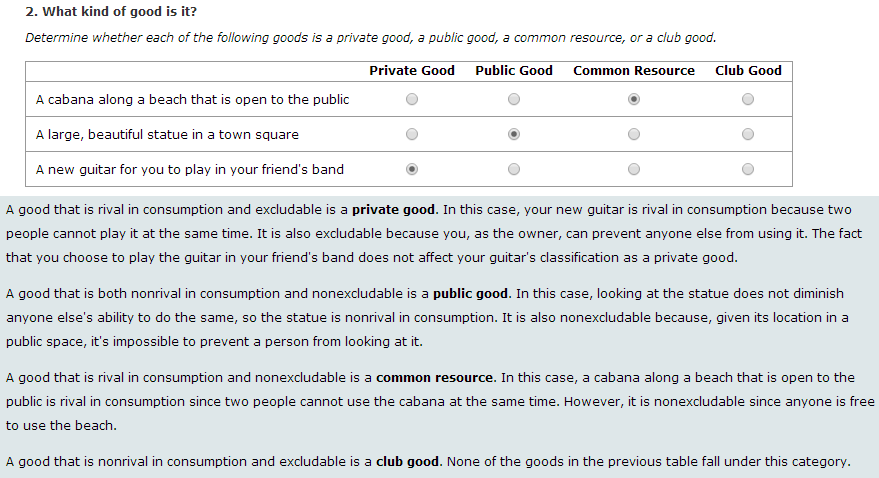This screenshot has width=879, height=478.
Task: Select Common Resource for the beach cabana
Action: coord(634,99)
